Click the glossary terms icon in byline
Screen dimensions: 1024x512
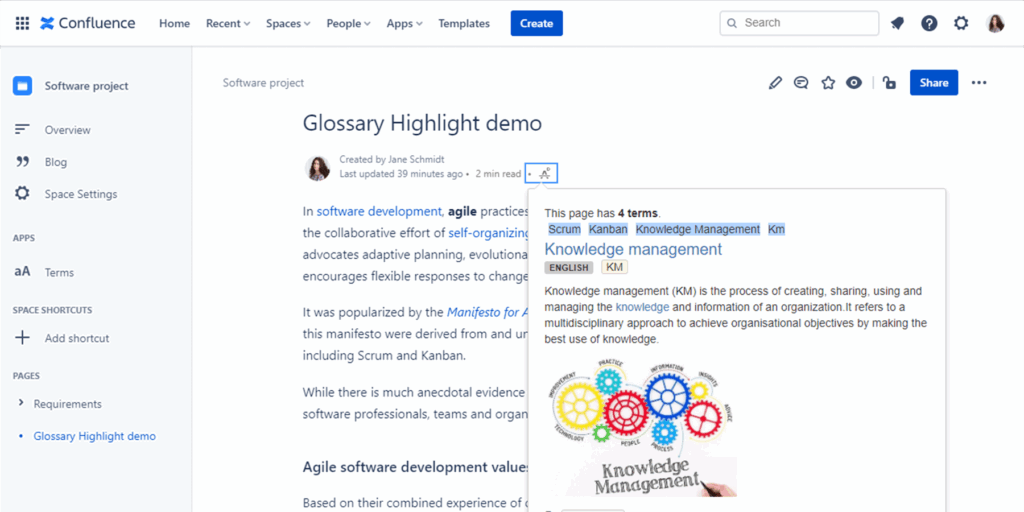(x=543, y=174)
